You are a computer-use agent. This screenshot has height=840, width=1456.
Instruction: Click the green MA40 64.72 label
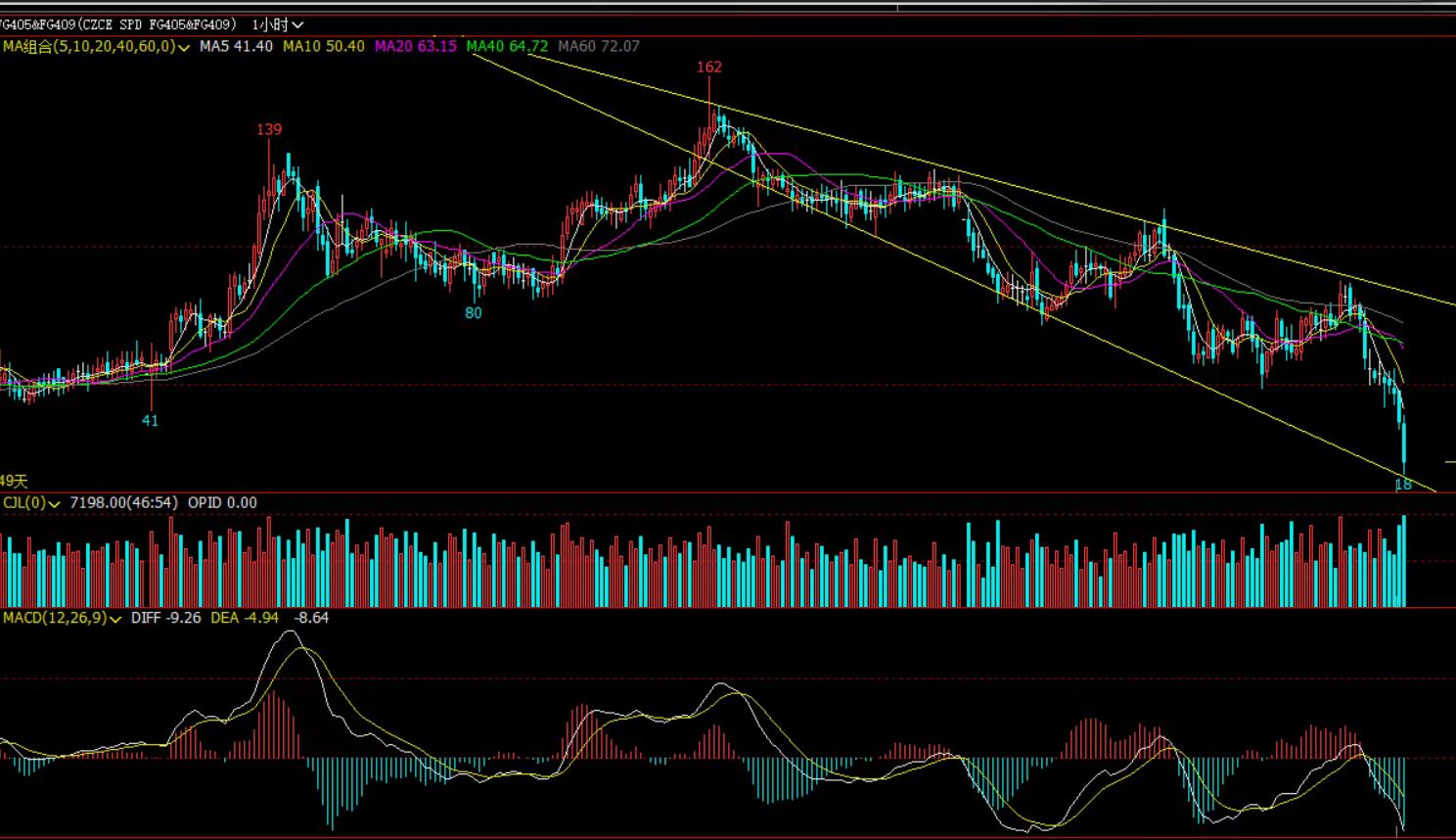(507, 46)
